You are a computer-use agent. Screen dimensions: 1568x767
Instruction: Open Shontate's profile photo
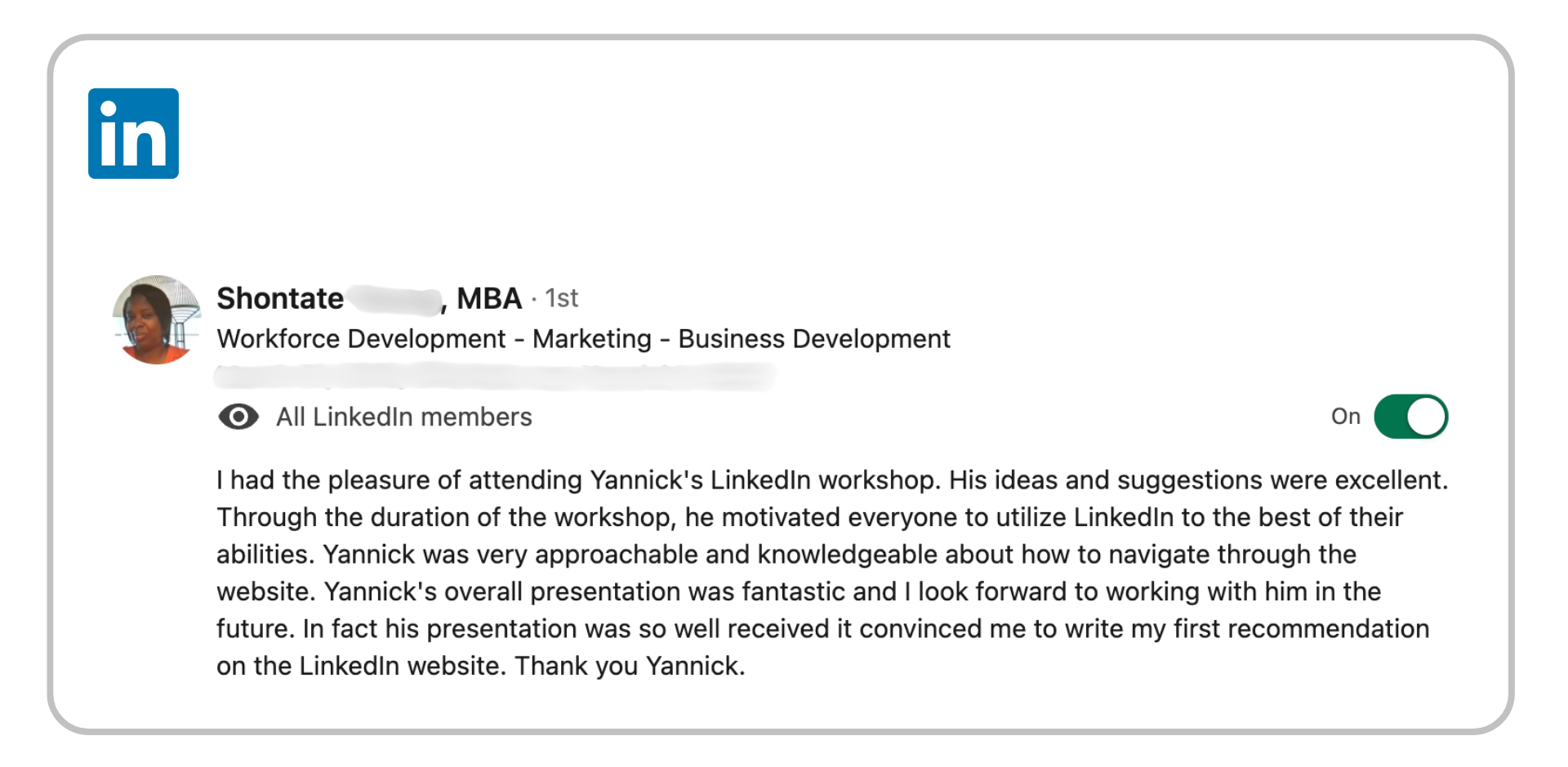pyautogui.click(x=156, y=320)
